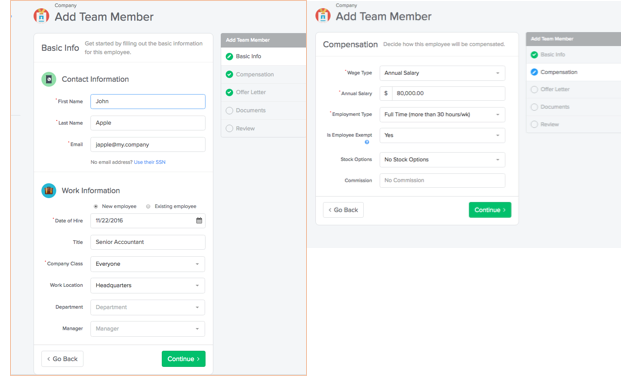
Task: Expand the Manager dropdown
Action: (148, 329)
